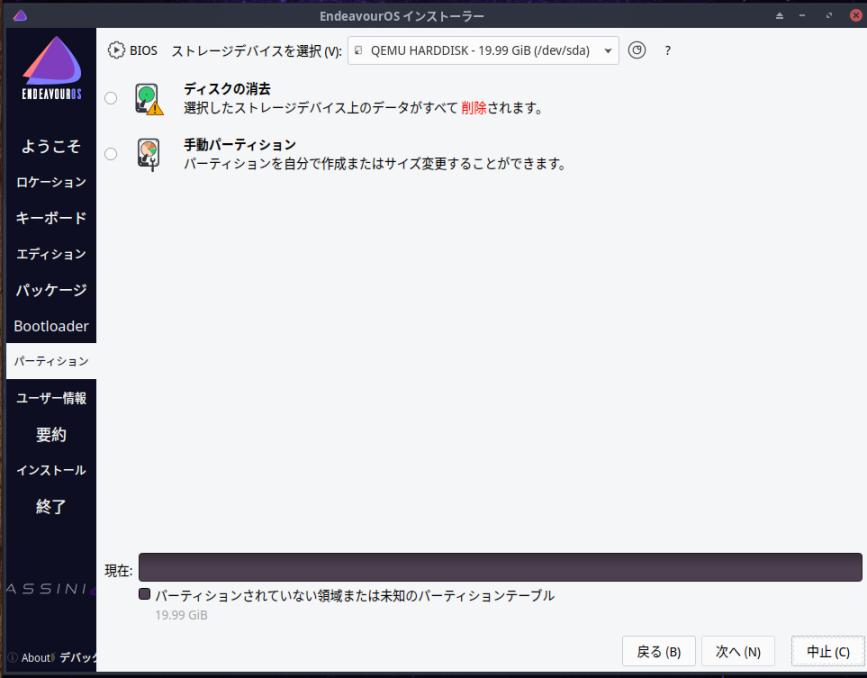Click the red 削除 word in description
Viewport: 867px width, 678px height.
473,107
